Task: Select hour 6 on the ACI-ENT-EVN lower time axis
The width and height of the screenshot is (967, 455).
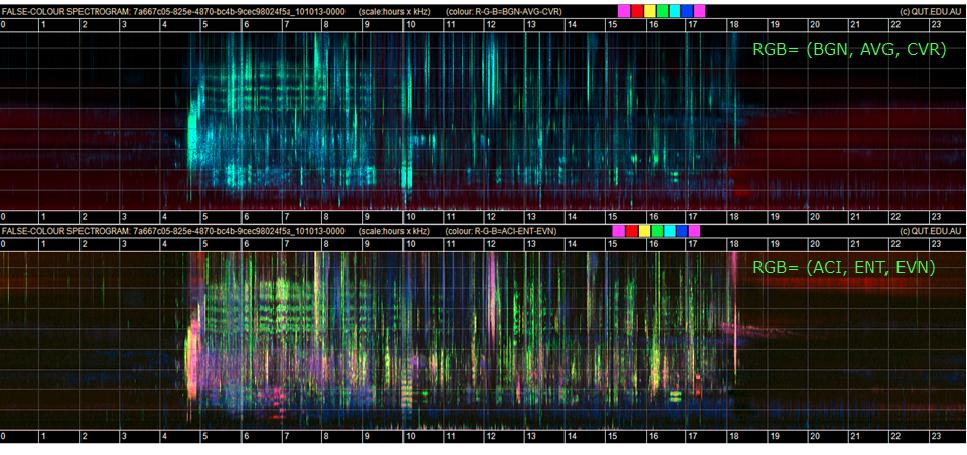Action: point(246,436)
